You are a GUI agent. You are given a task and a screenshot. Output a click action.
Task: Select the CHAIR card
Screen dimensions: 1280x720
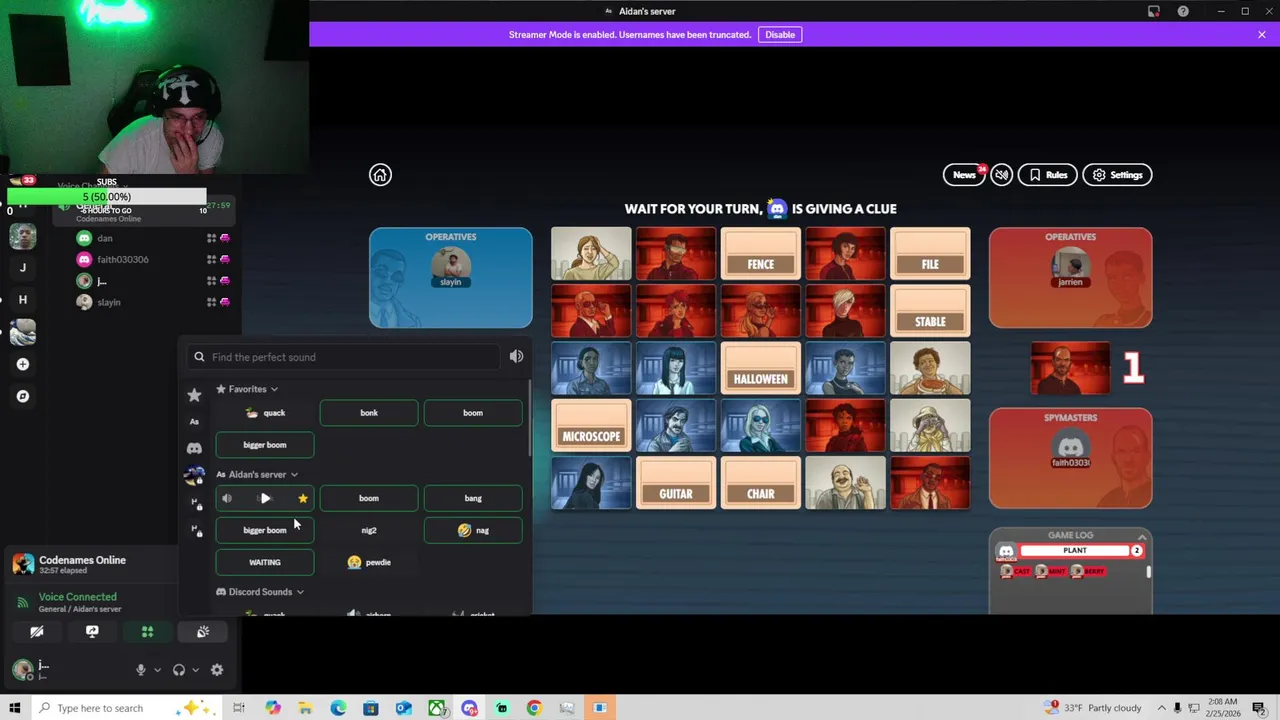[761, 484]
